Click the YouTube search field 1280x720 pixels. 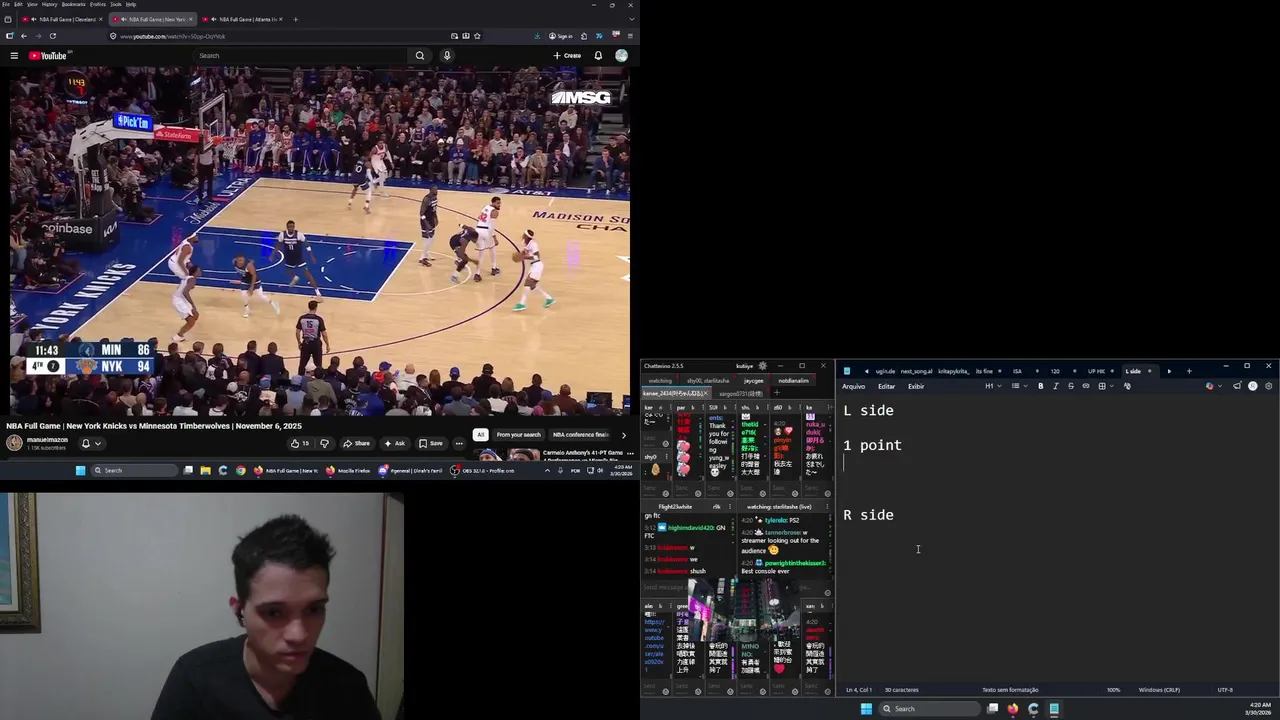(x=300, y=56)
